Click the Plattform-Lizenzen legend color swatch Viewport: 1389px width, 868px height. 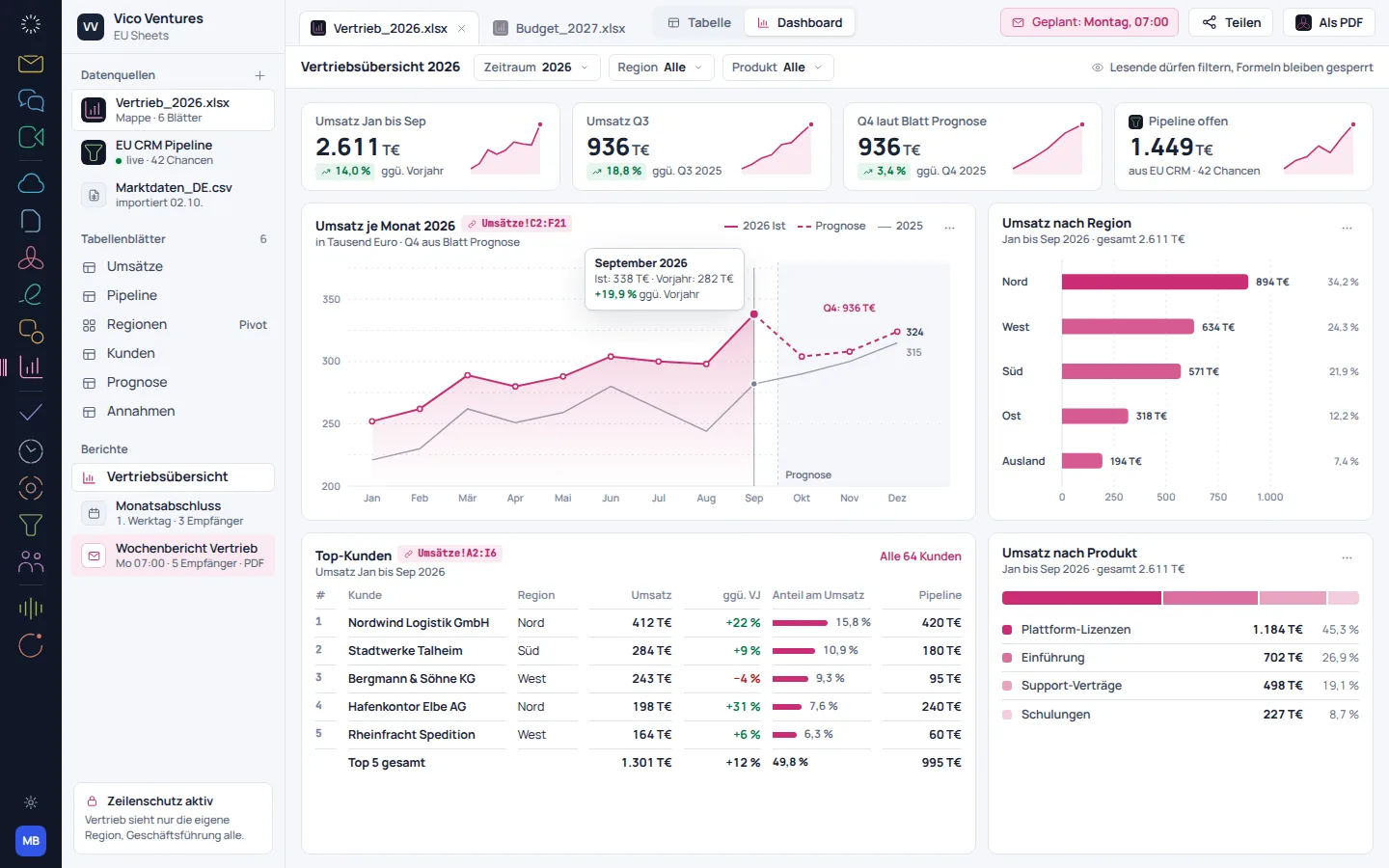pyautogui.click(x=1007, y=630)
